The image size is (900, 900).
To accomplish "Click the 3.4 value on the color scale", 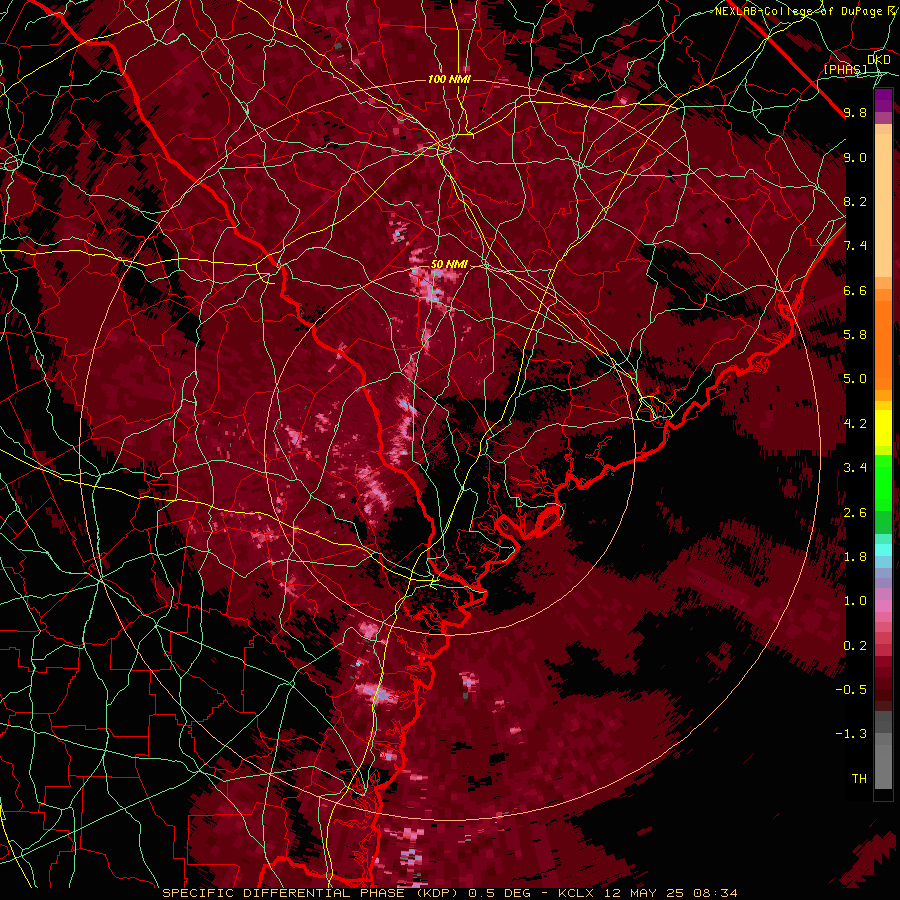I will click(x=855, y=468).
